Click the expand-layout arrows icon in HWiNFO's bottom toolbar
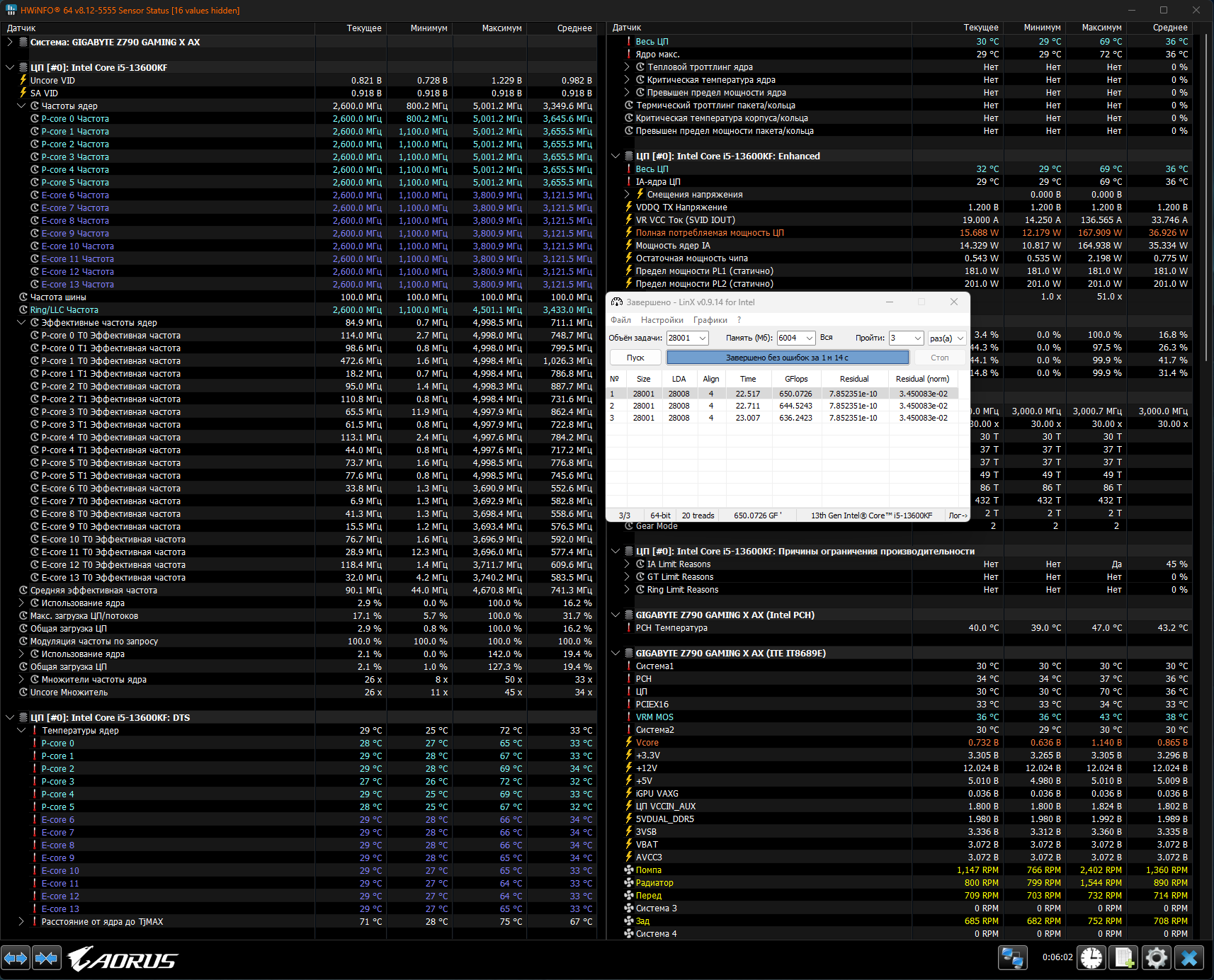This screenshot has height=980, width=1214. click(x=16, y=958)
